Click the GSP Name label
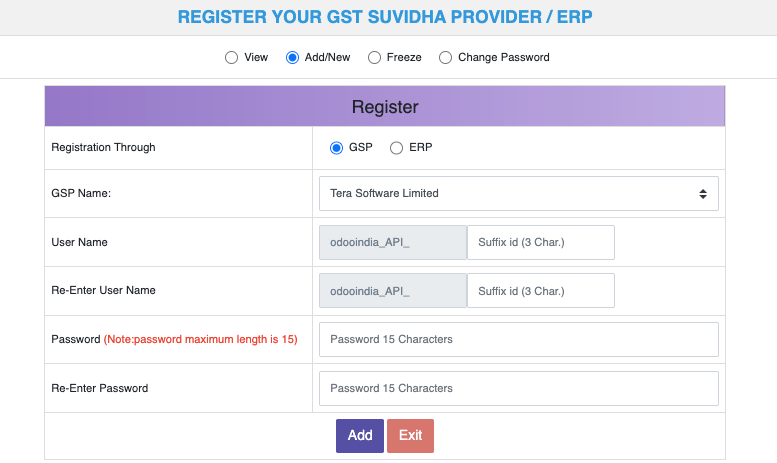The image size is (777, 463). point(81,194)
